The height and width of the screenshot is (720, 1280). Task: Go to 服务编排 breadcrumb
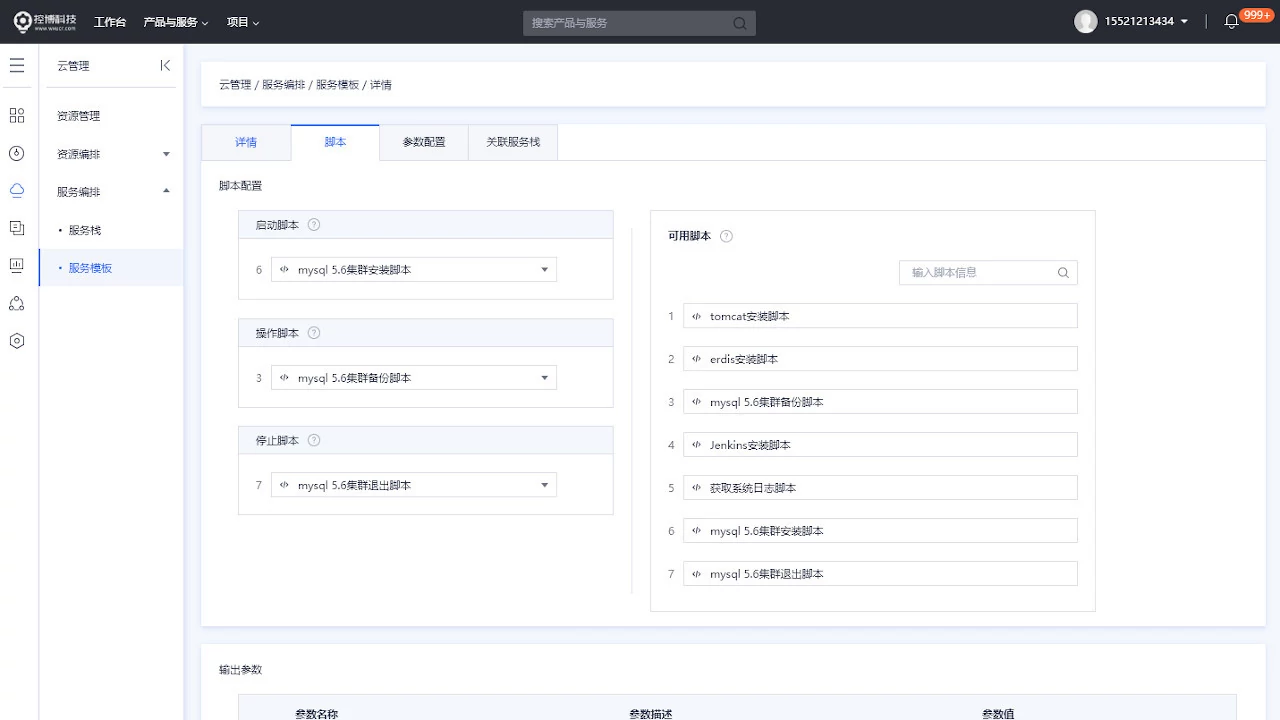pos(283,85)
